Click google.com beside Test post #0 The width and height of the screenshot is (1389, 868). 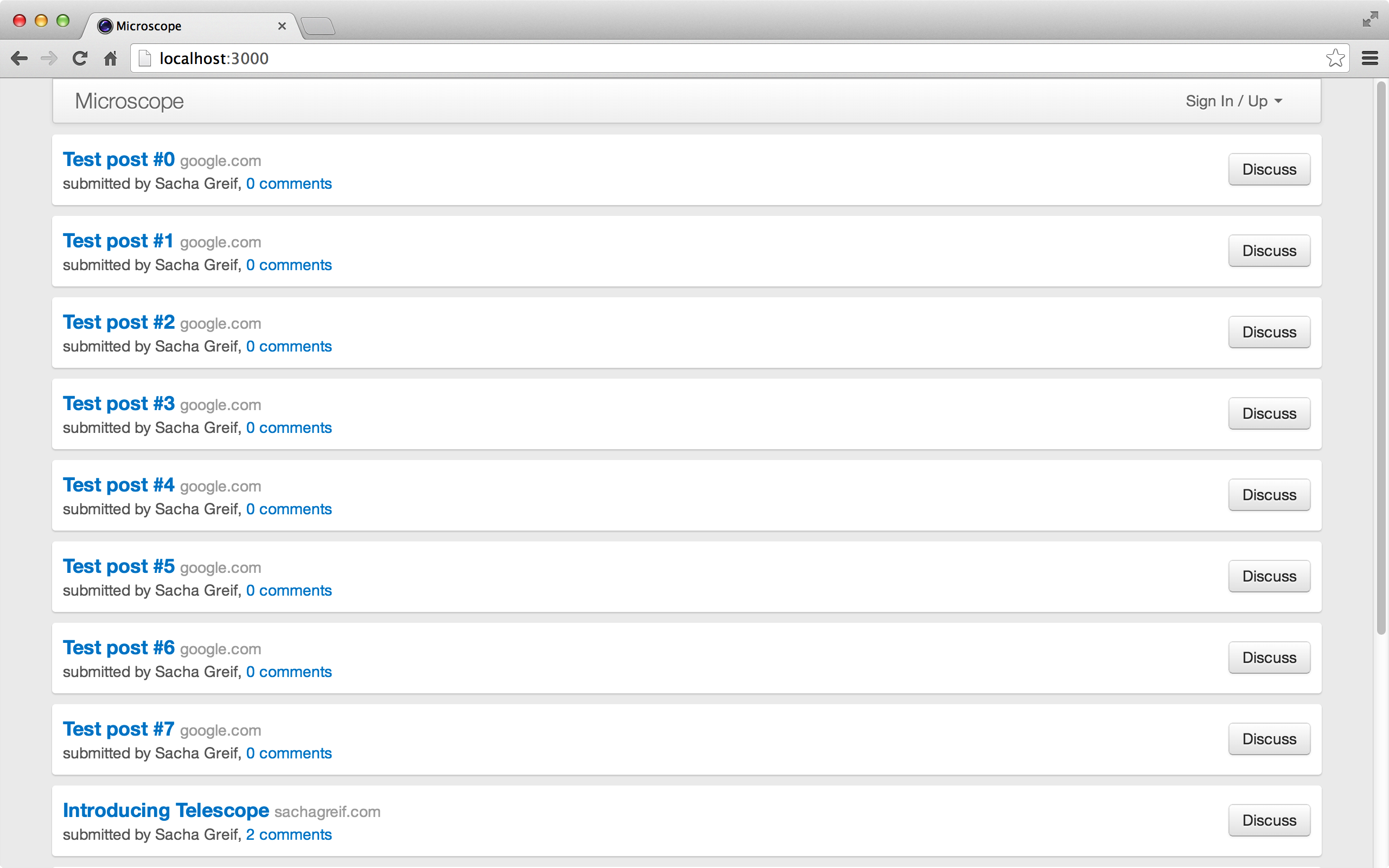tap(220, 161)
